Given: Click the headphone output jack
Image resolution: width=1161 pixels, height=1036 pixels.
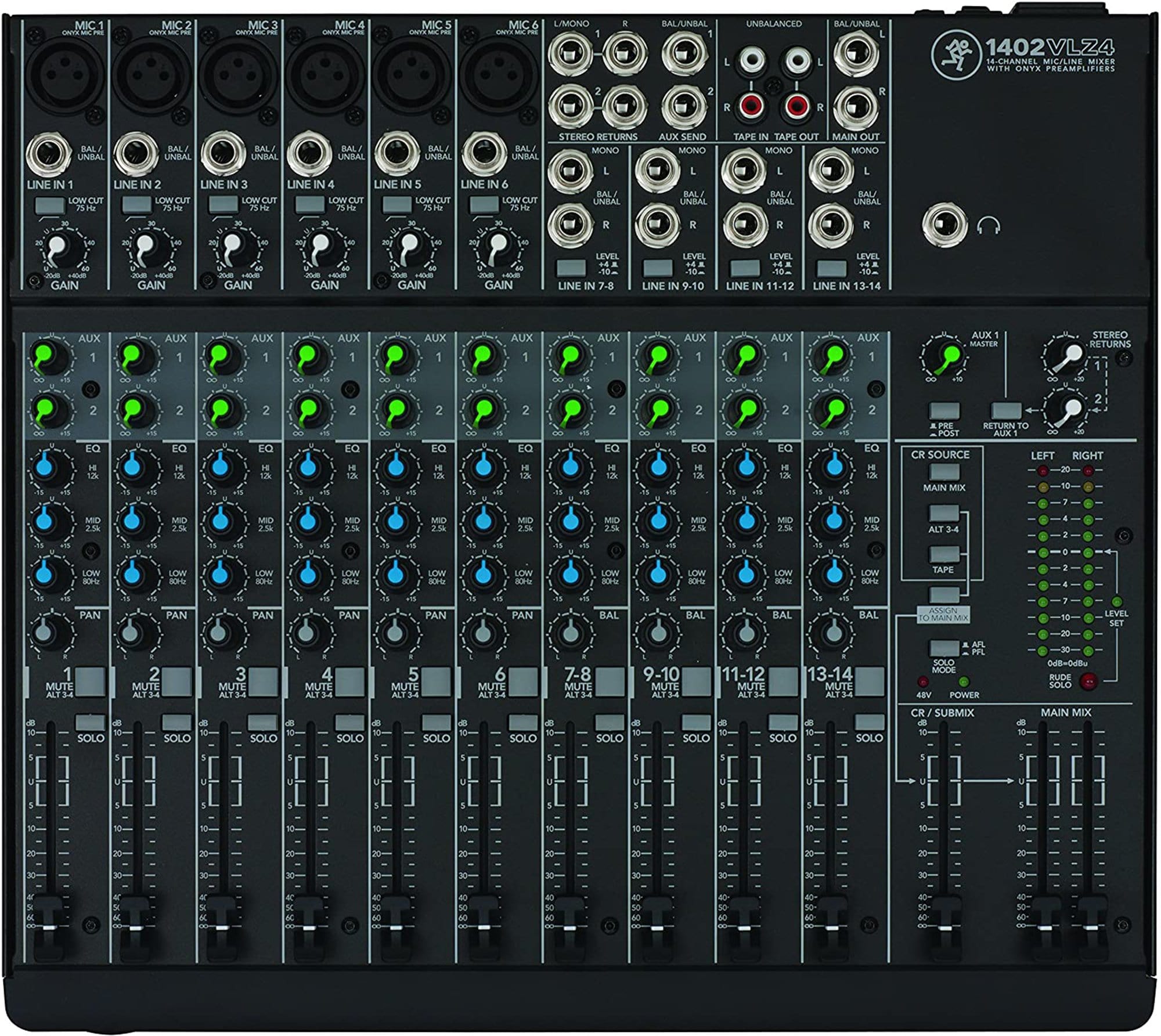Looking at the screenshot, I should click(946, 226).
